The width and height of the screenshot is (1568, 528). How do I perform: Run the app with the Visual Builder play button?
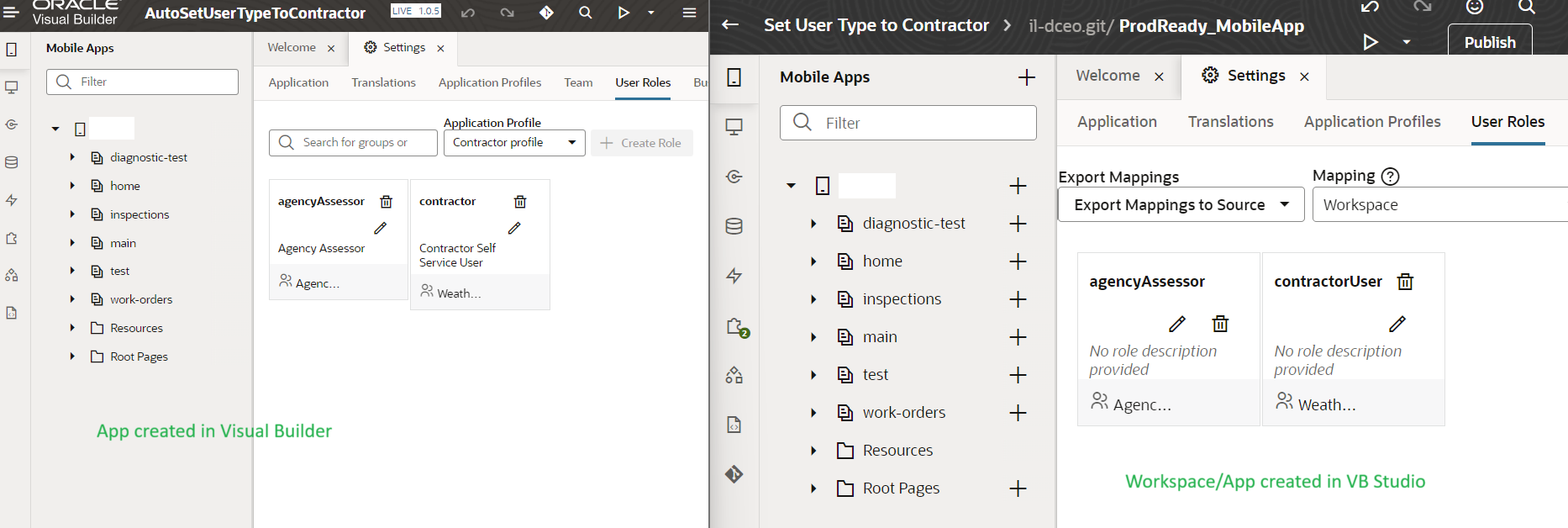tap(624, 13)
